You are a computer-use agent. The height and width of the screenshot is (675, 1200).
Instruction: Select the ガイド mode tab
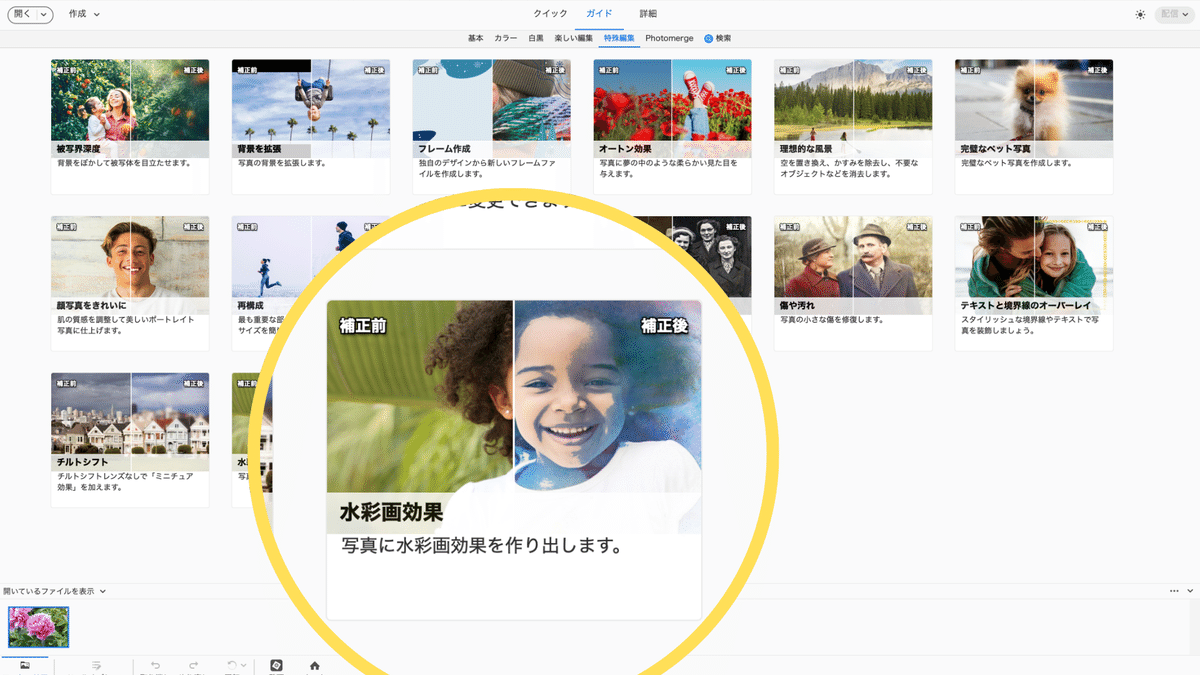point(600,14)
